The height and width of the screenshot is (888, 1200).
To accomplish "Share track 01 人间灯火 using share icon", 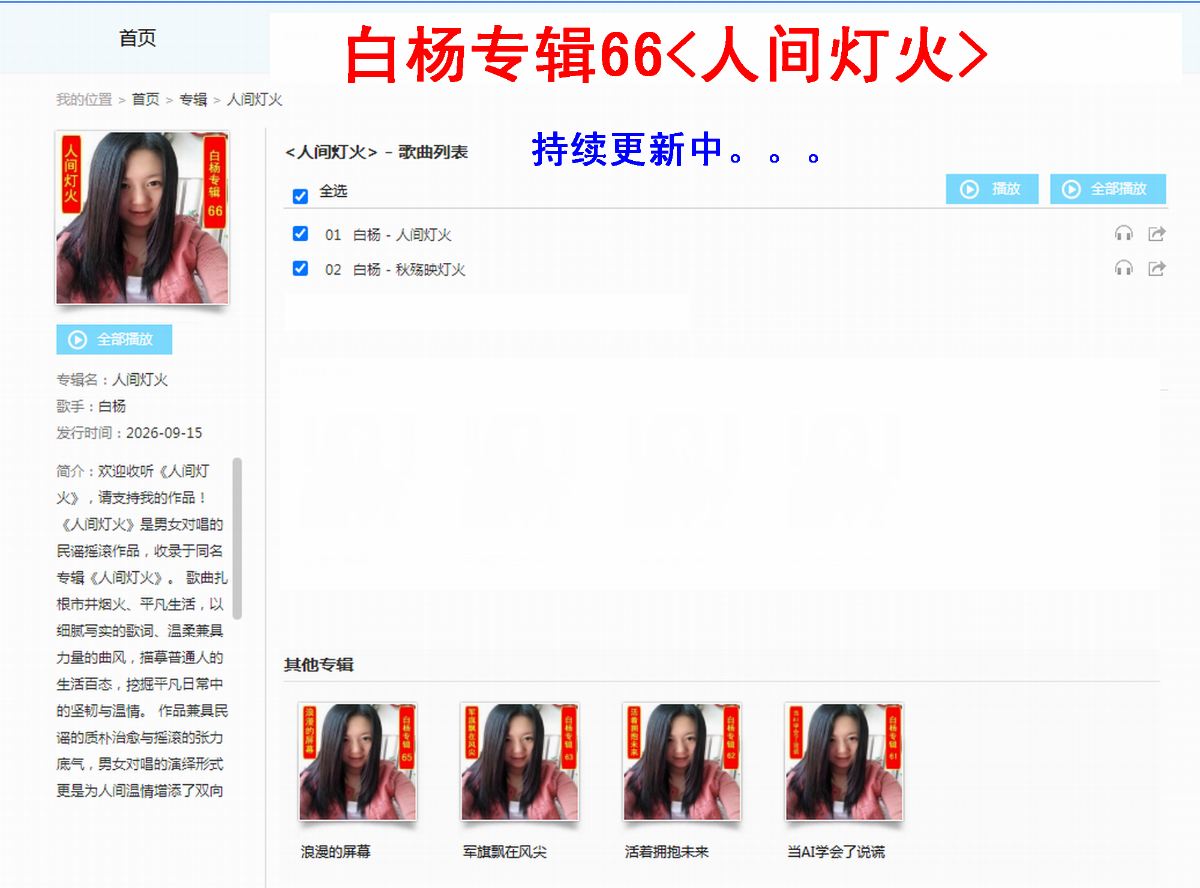I will tap(1156, 234).
